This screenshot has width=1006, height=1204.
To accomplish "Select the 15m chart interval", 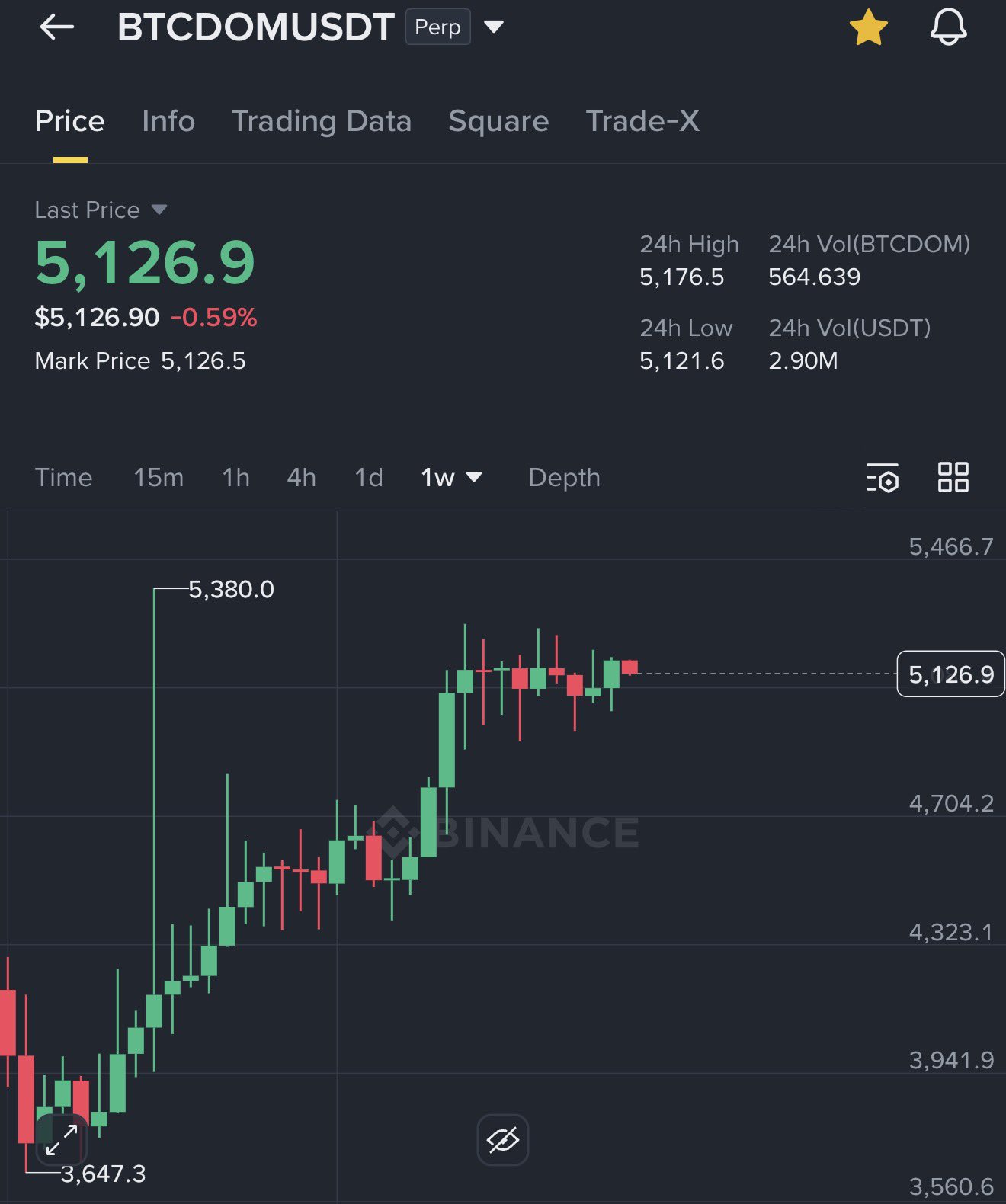I will (159, 478).
